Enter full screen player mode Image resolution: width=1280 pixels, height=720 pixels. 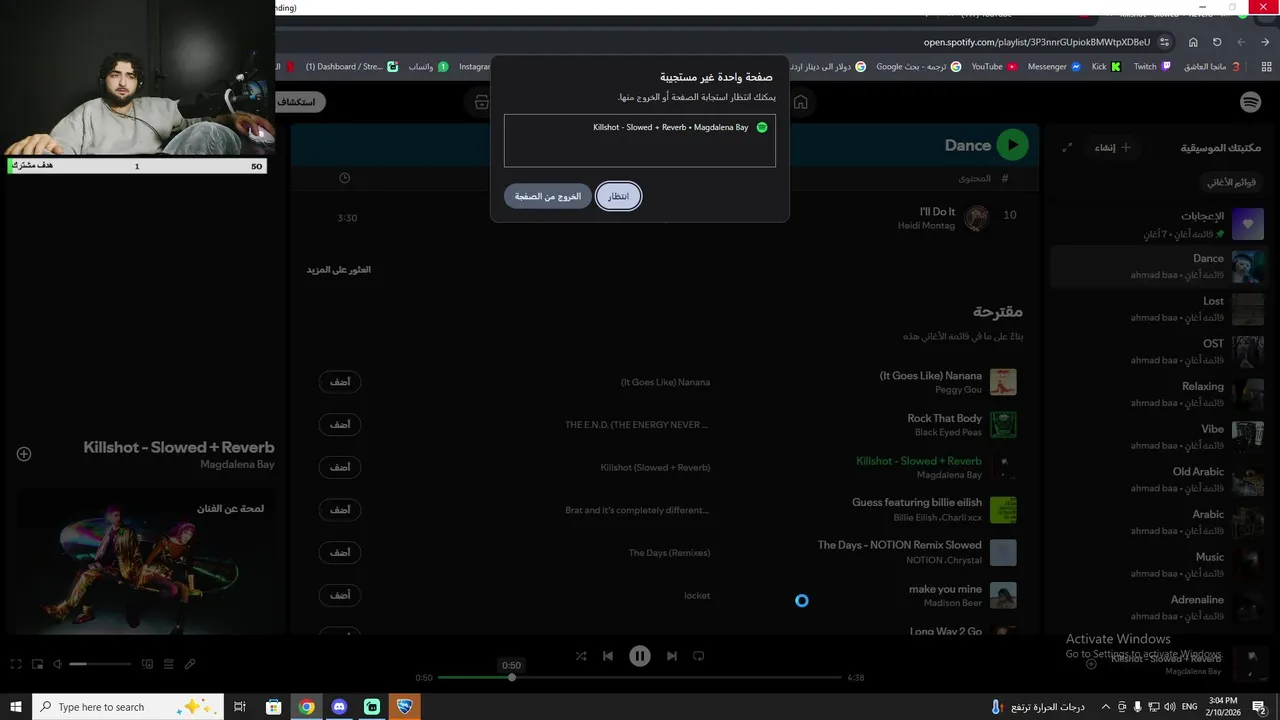point(15,664)
